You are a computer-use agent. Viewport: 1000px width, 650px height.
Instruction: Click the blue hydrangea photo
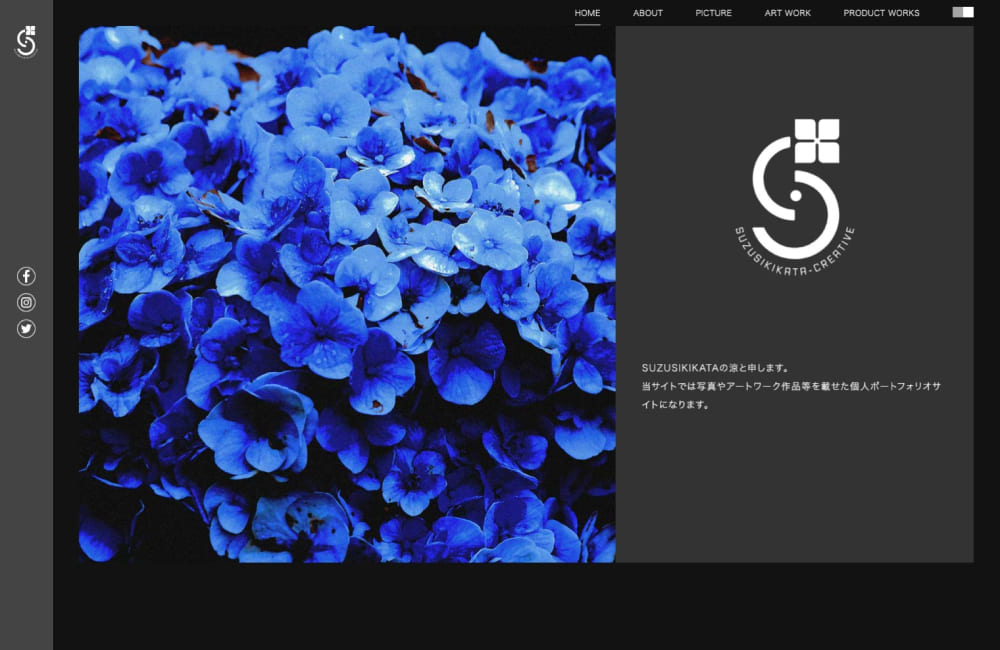point(347,294)
